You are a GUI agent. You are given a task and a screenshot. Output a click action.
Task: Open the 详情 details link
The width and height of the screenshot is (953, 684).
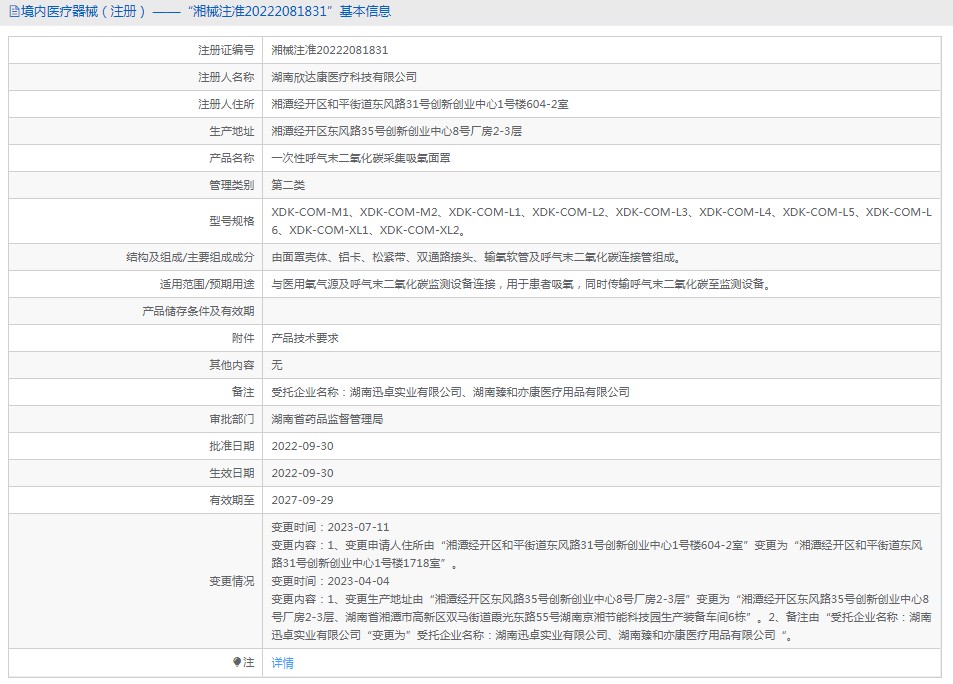(283, 663)
